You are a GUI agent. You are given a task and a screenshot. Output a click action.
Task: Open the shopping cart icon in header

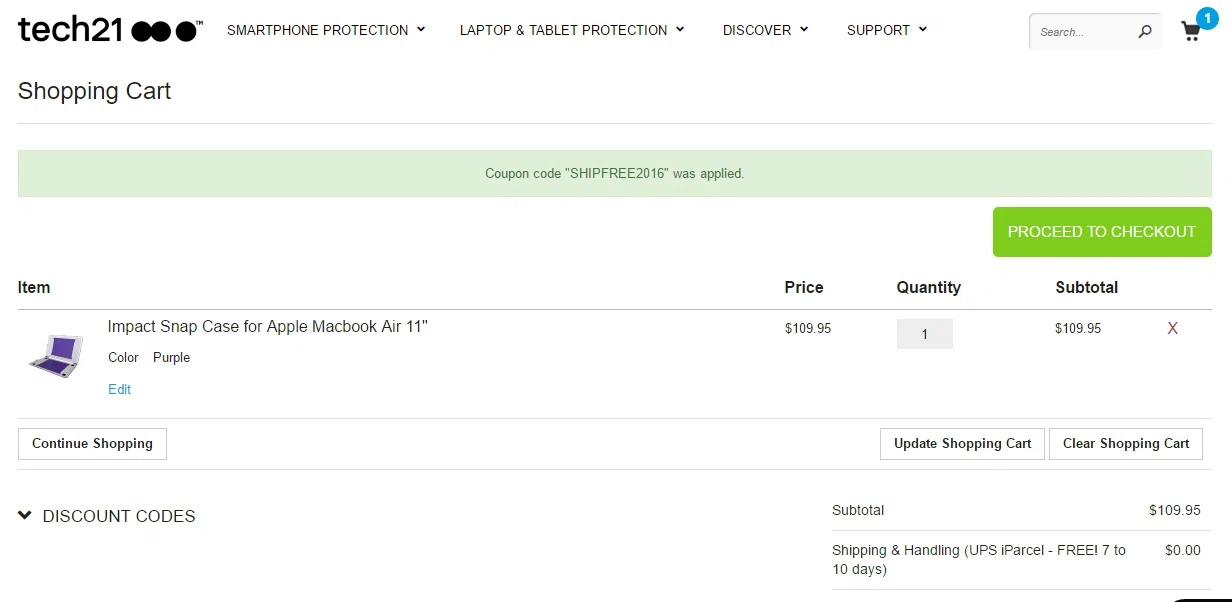coord(1191,32)
